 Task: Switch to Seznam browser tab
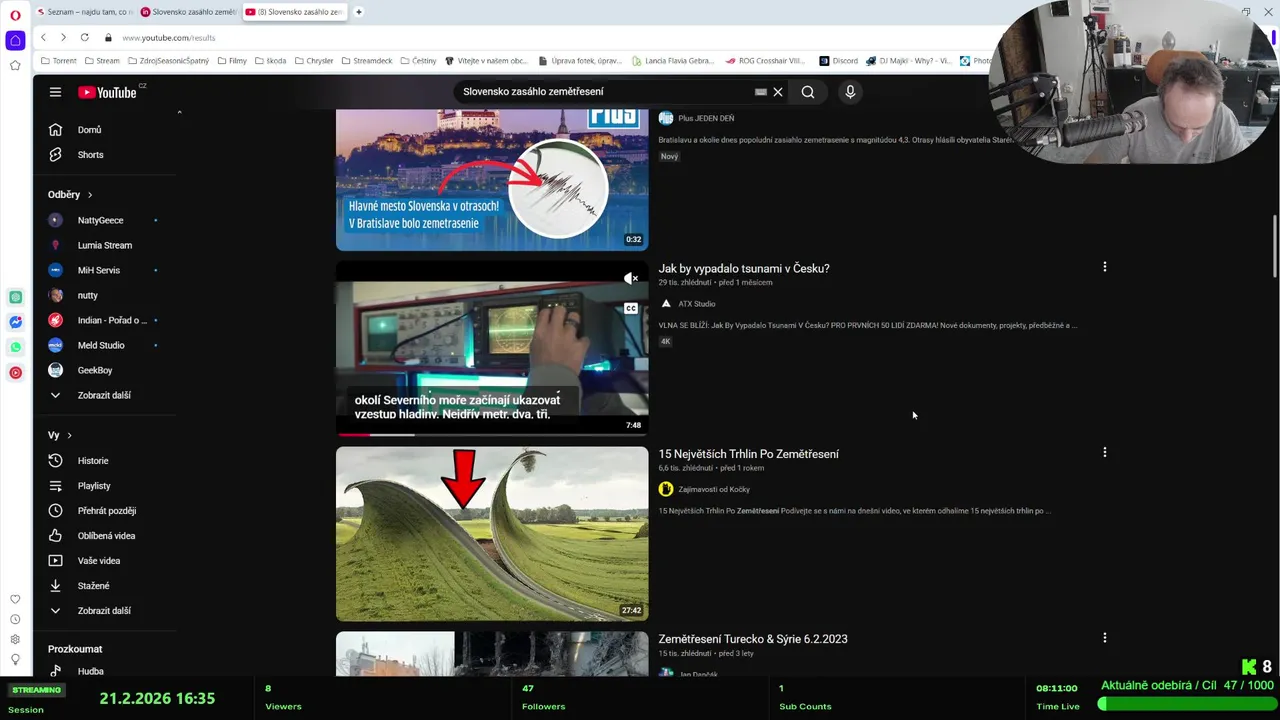tap(84, 12)
